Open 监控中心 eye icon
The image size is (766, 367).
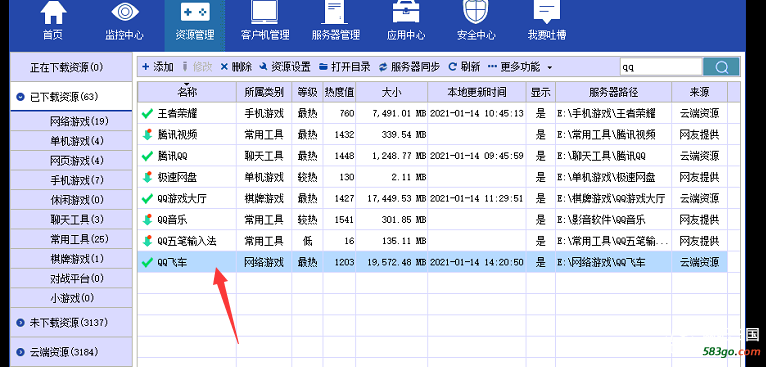[x=125, y=13]
